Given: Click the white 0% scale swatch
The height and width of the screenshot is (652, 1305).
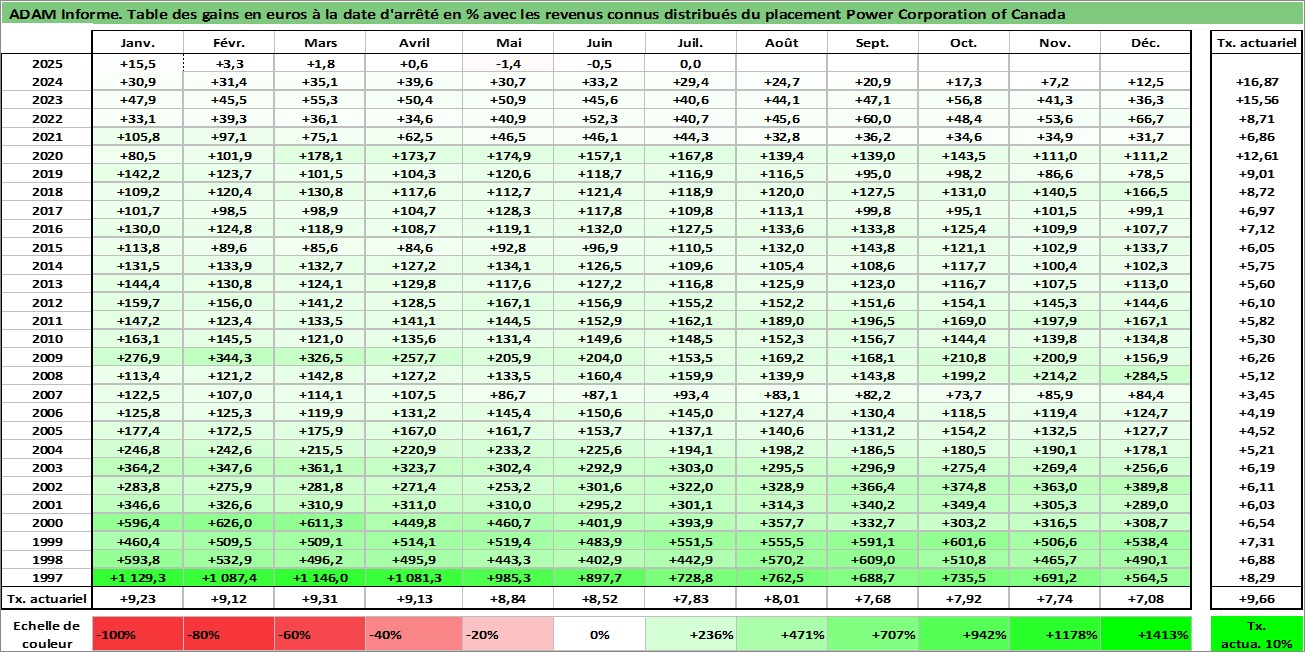Looking at the screenshot, I should (599, 634).
